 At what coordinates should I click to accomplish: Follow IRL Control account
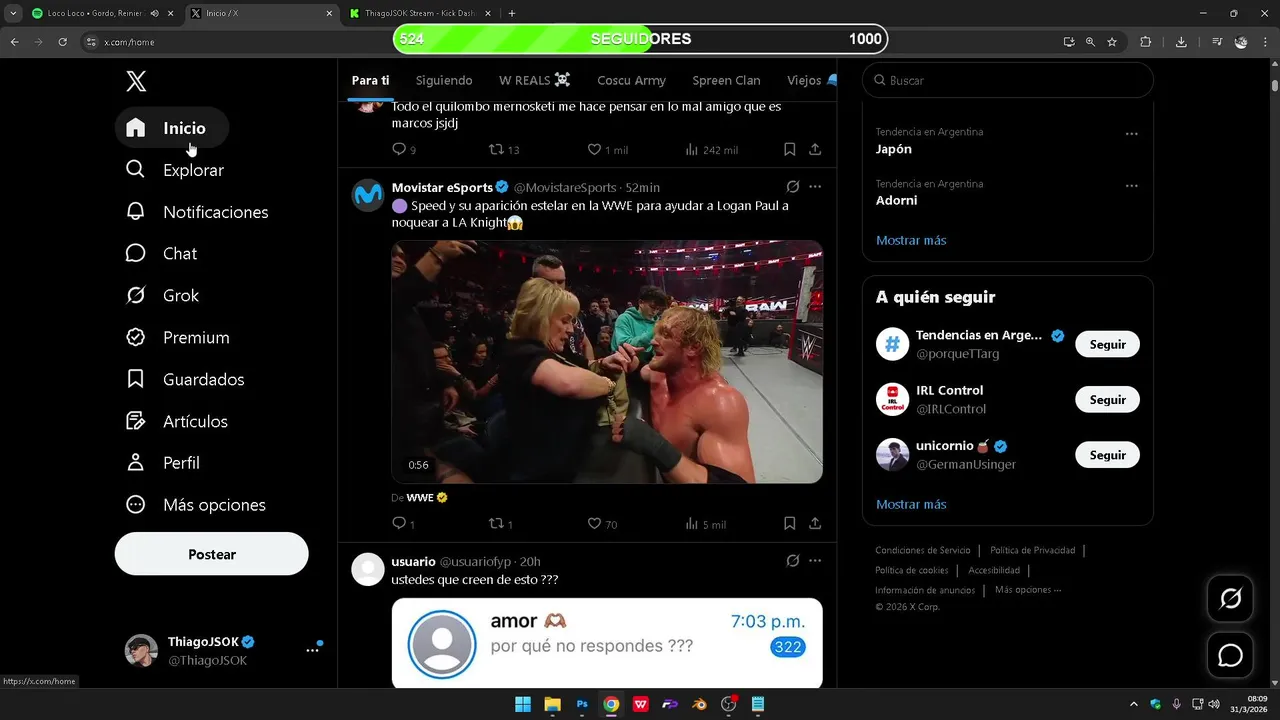pos(1107,400)
